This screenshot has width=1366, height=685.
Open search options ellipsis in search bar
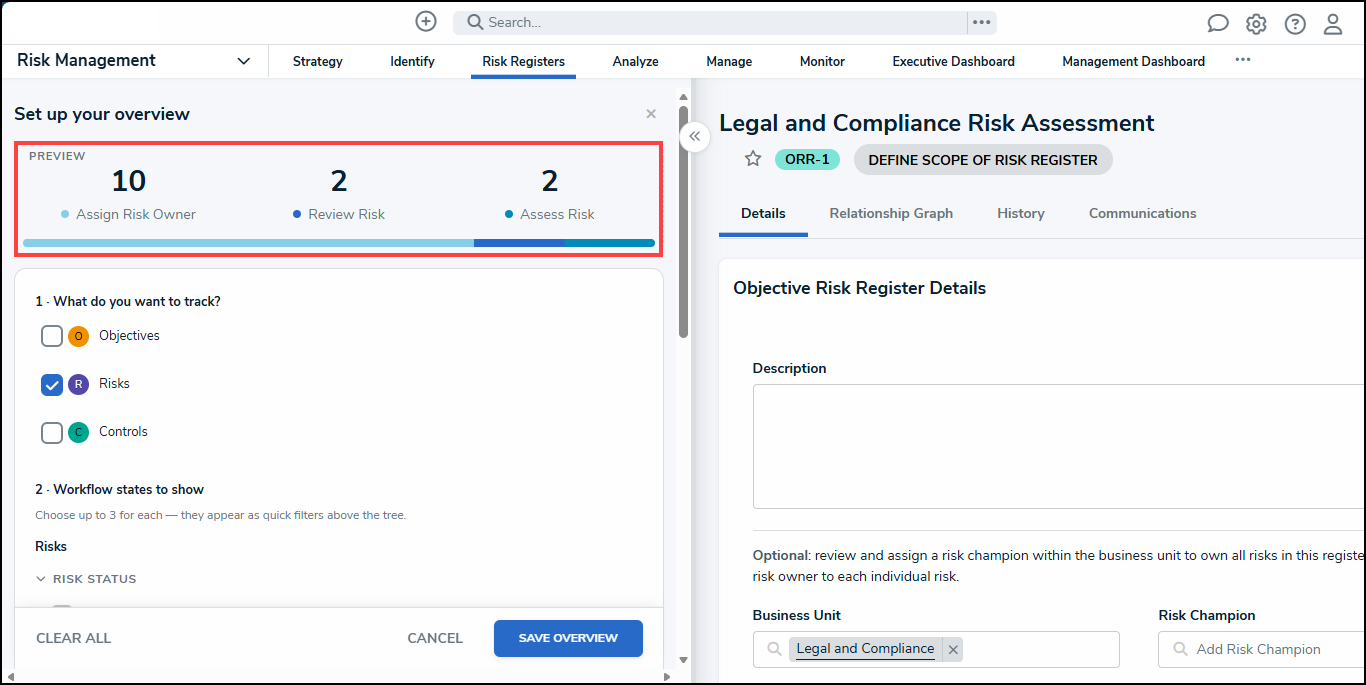pyautogui.click(x=981, y=22)
